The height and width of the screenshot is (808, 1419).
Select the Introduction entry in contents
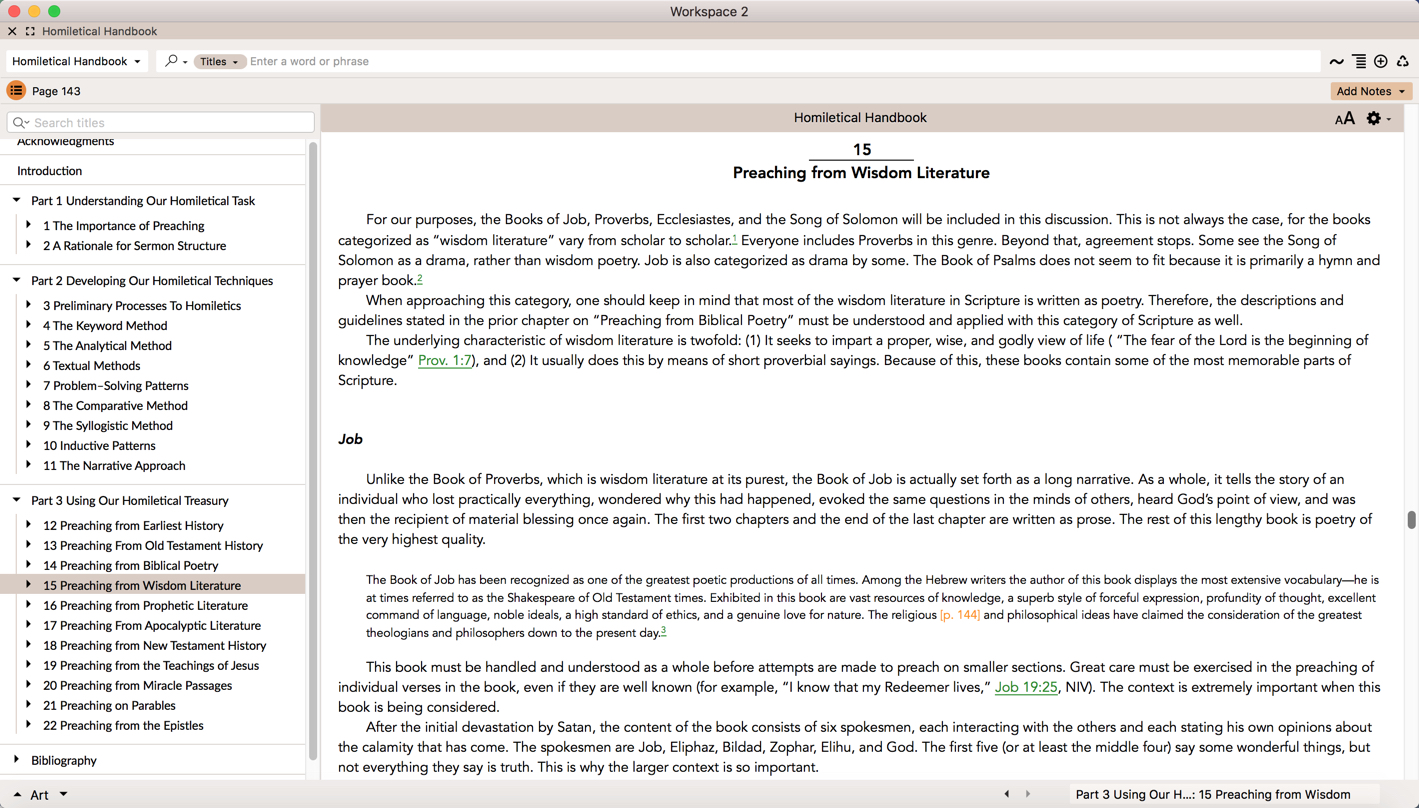pyautogui.click(x=49, y=171)
